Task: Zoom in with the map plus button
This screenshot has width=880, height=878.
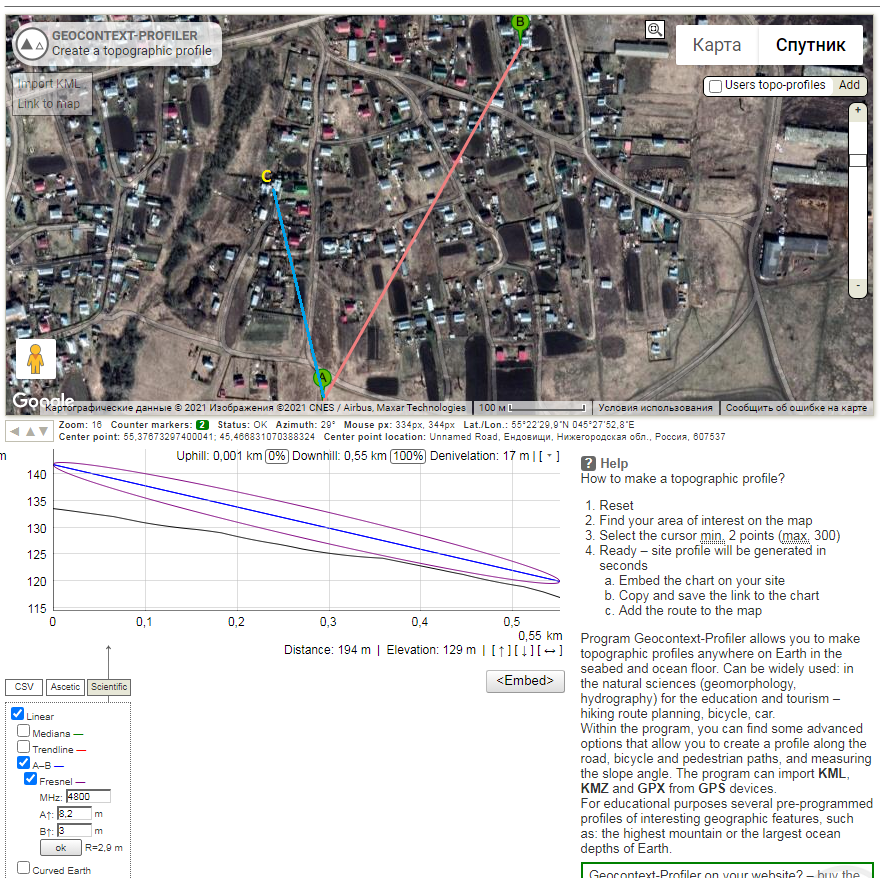Action: click(858, 111)
